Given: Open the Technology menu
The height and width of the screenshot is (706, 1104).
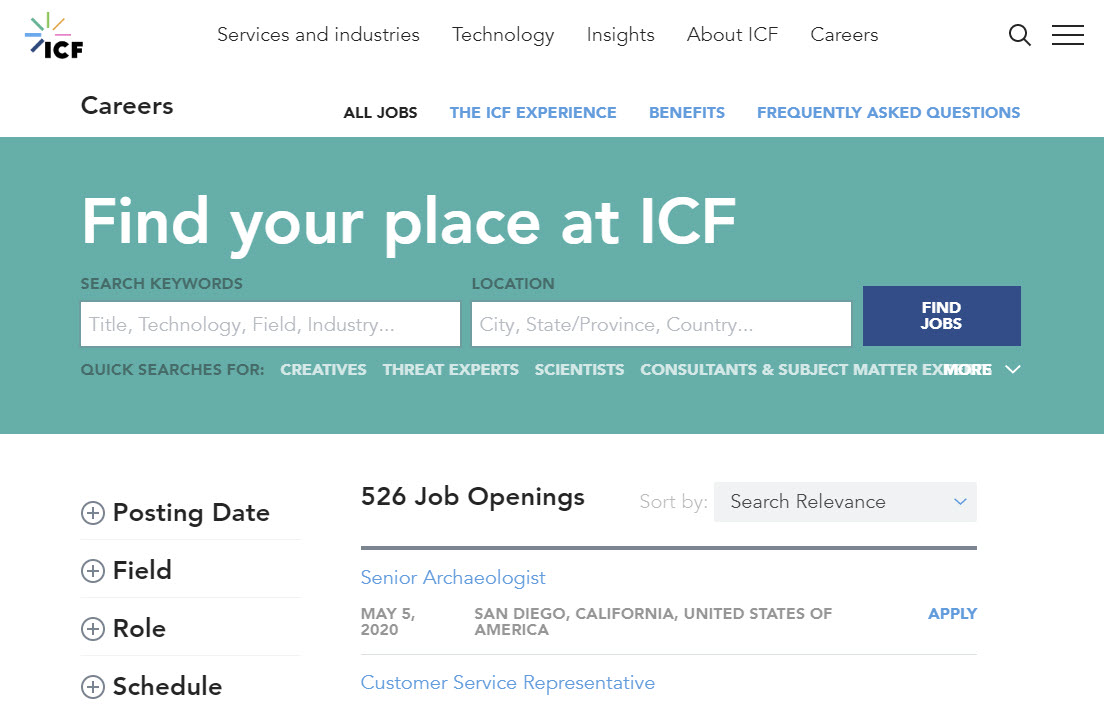Looking at the screenshot, I should [503, 35].
